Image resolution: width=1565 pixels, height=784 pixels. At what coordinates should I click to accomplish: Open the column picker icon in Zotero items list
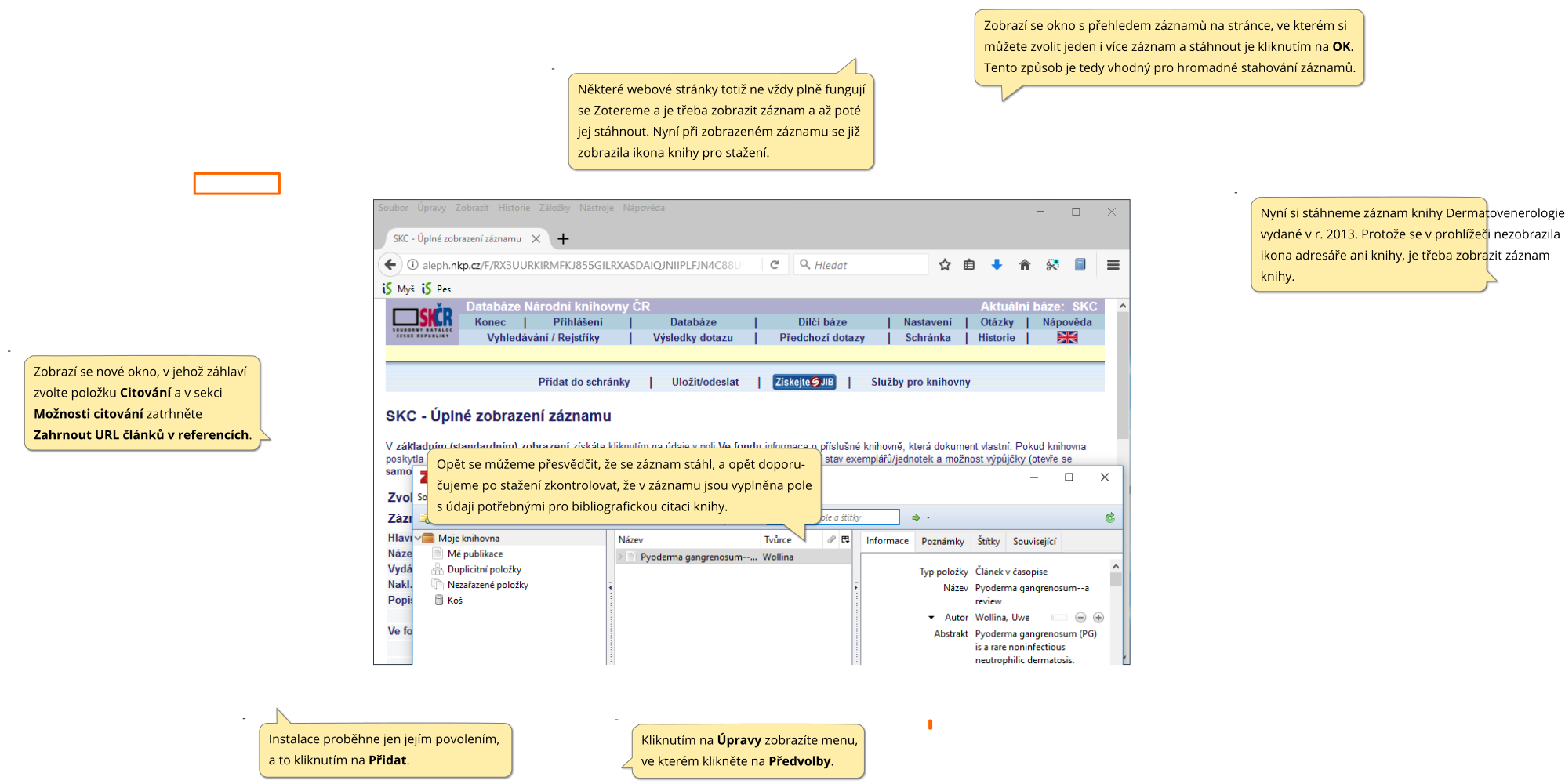click(845, 539)
